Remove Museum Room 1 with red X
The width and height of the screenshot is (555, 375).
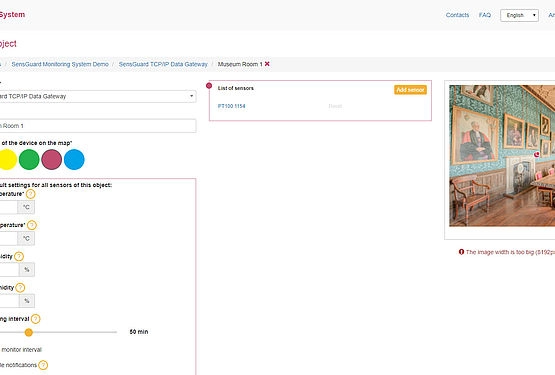(267, 64)
